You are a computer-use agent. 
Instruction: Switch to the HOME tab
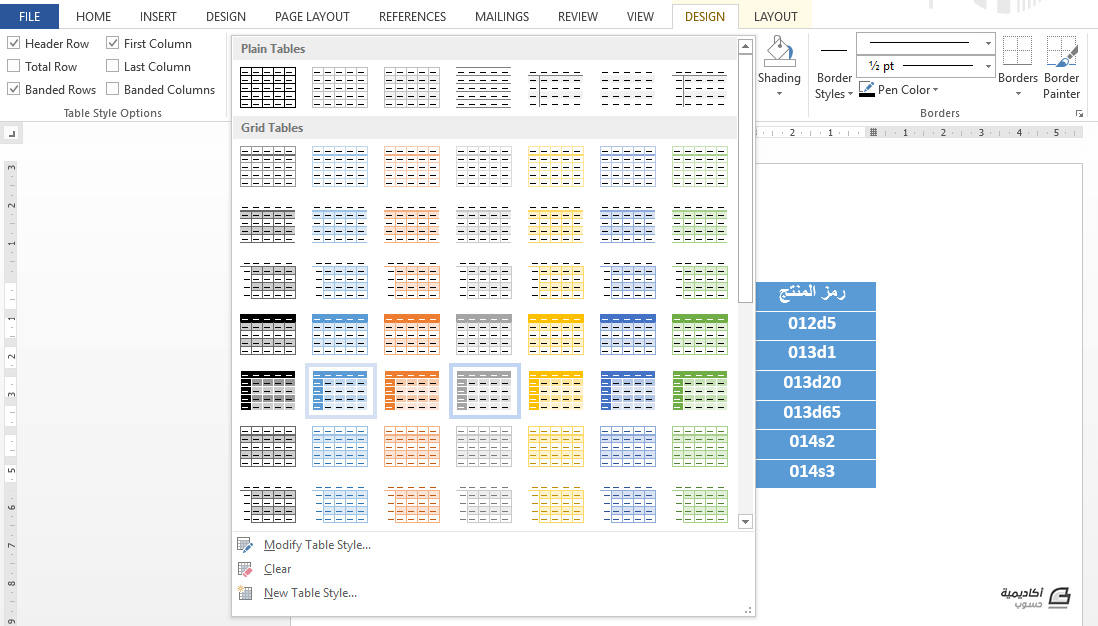(93, 16)
